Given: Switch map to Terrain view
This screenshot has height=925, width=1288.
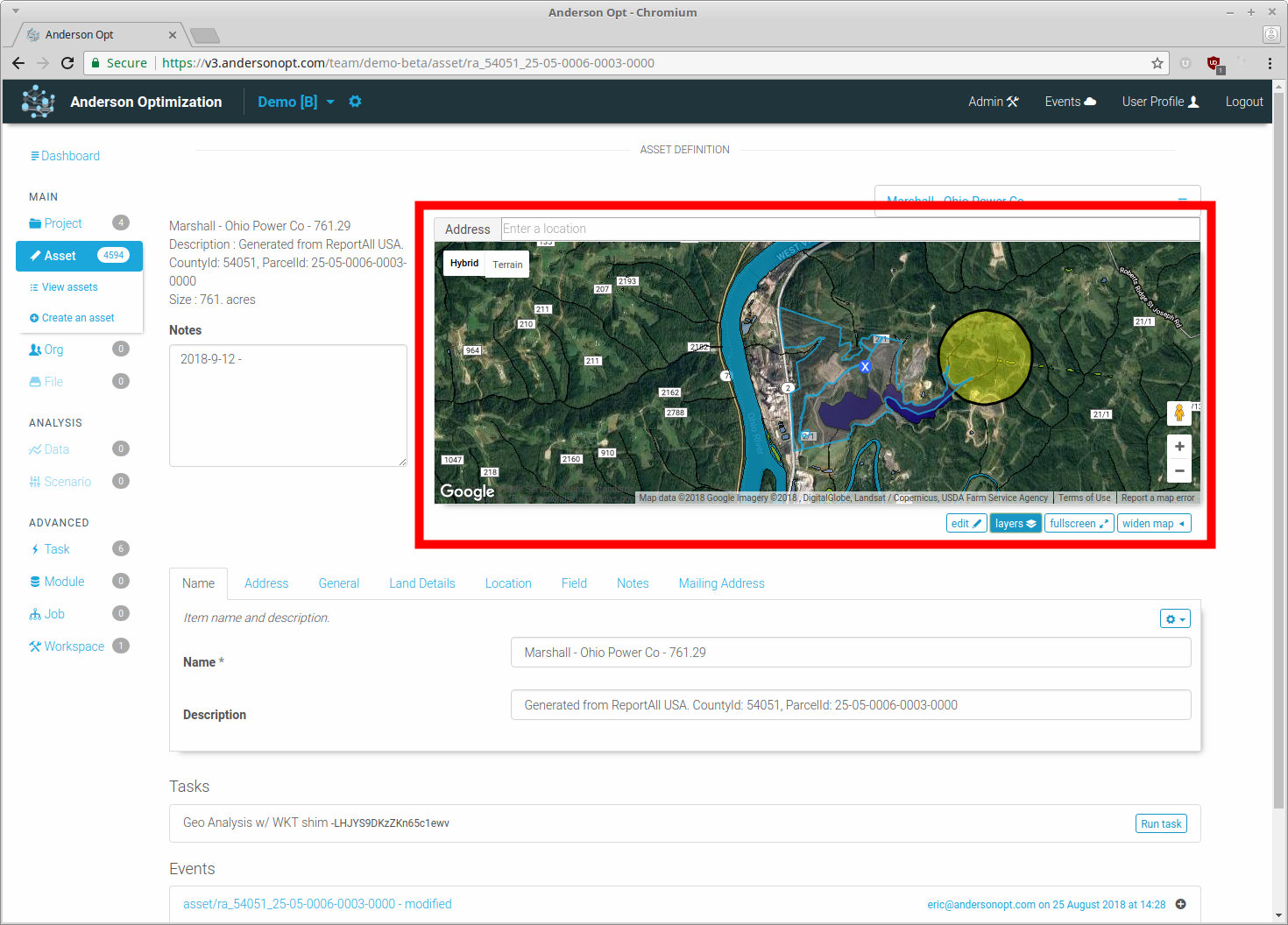Looking at the screenshot, I should click(507, 265).
